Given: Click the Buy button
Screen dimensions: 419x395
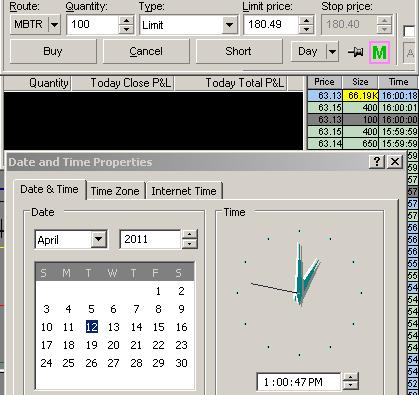Looking at the screenshot, I should tap(53, 51).
